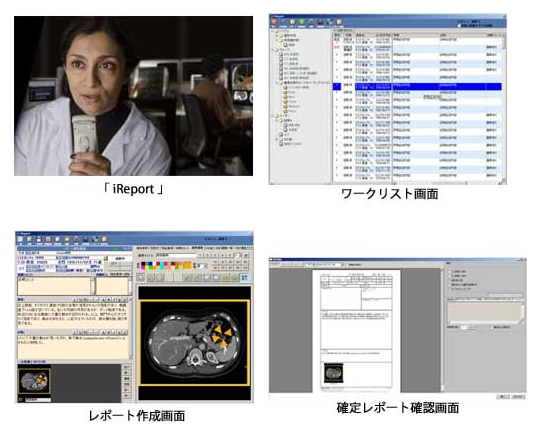Toggle the checkbox at worklist header top right

[459, 25]
